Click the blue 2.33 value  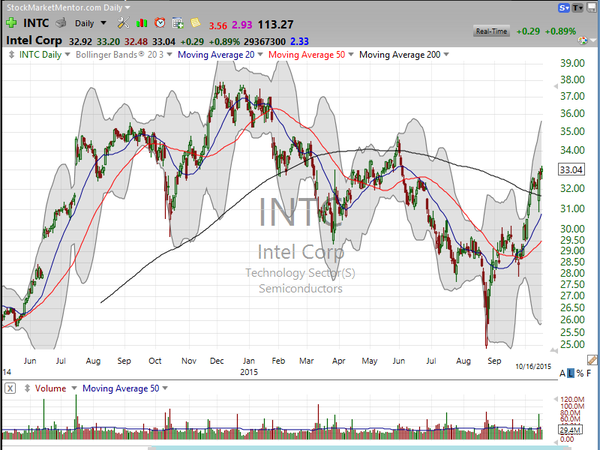click(299, 41)
